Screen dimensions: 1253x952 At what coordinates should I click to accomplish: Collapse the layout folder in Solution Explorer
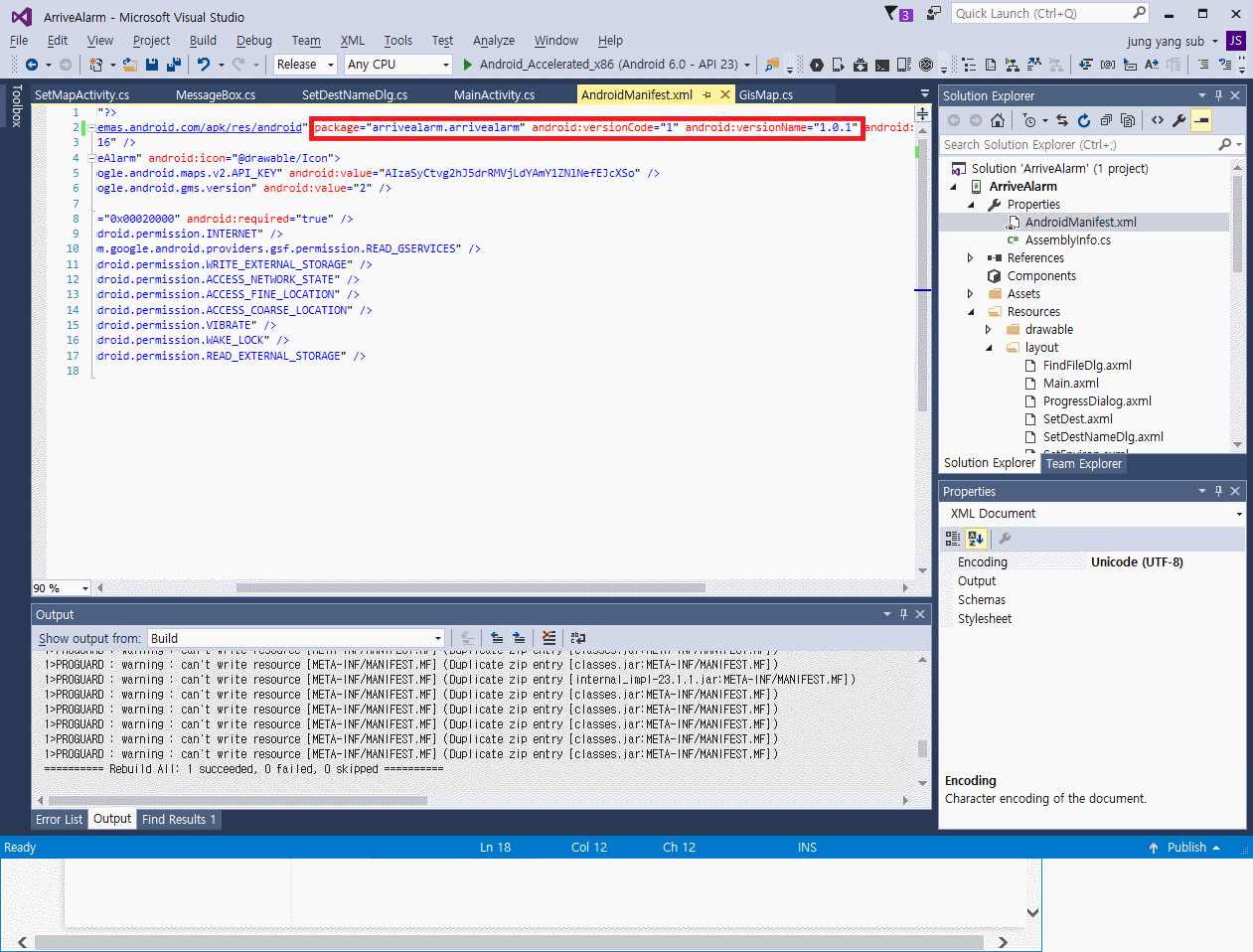(x=989, y=347)
